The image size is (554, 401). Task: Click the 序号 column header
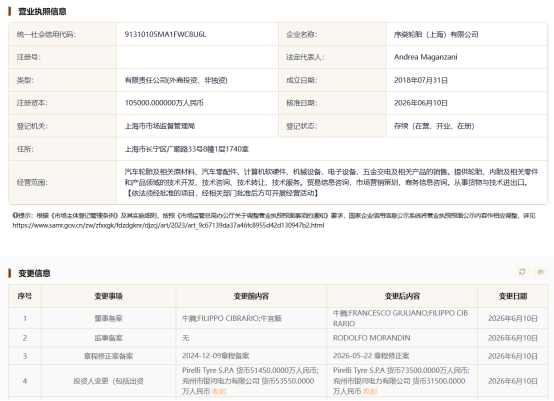(25, 296)
